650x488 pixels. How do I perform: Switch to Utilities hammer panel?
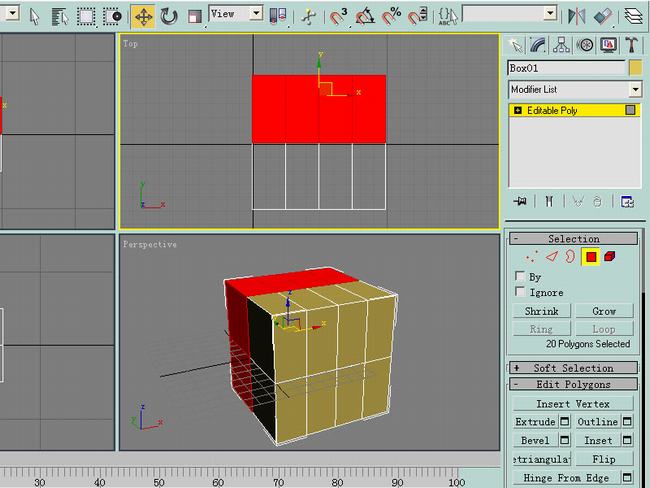pyautogui.click(x=631, y=45)
